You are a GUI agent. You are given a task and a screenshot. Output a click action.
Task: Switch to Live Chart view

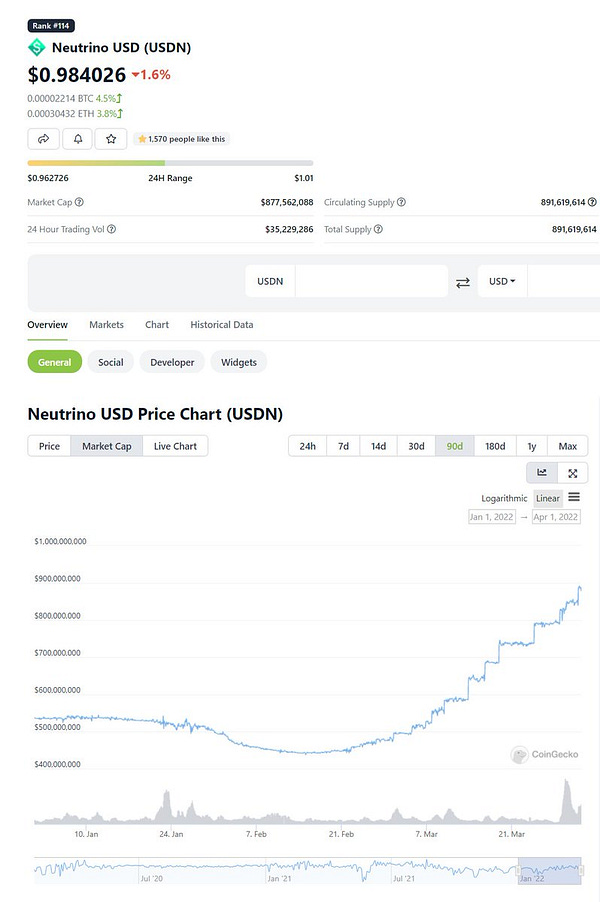[175, 446]
